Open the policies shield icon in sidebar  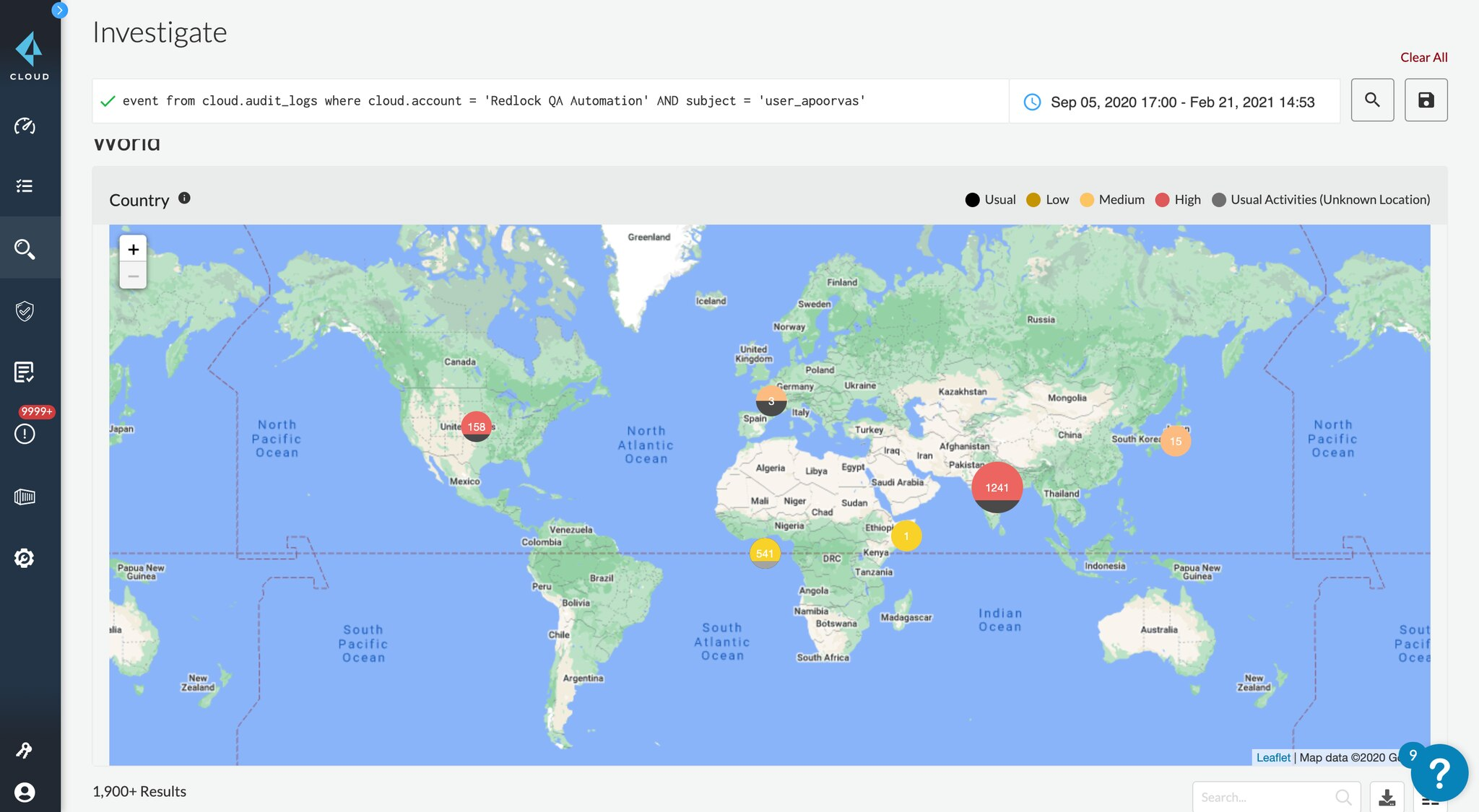(x=25, y=311)
